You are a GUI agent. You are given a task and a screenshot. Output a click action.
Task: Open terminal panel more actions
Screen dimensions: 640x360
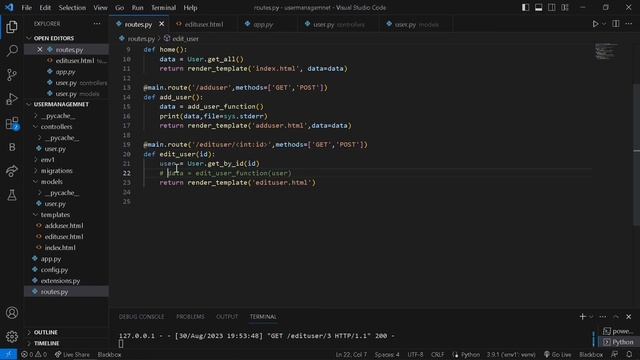click(x=602, y=316)
